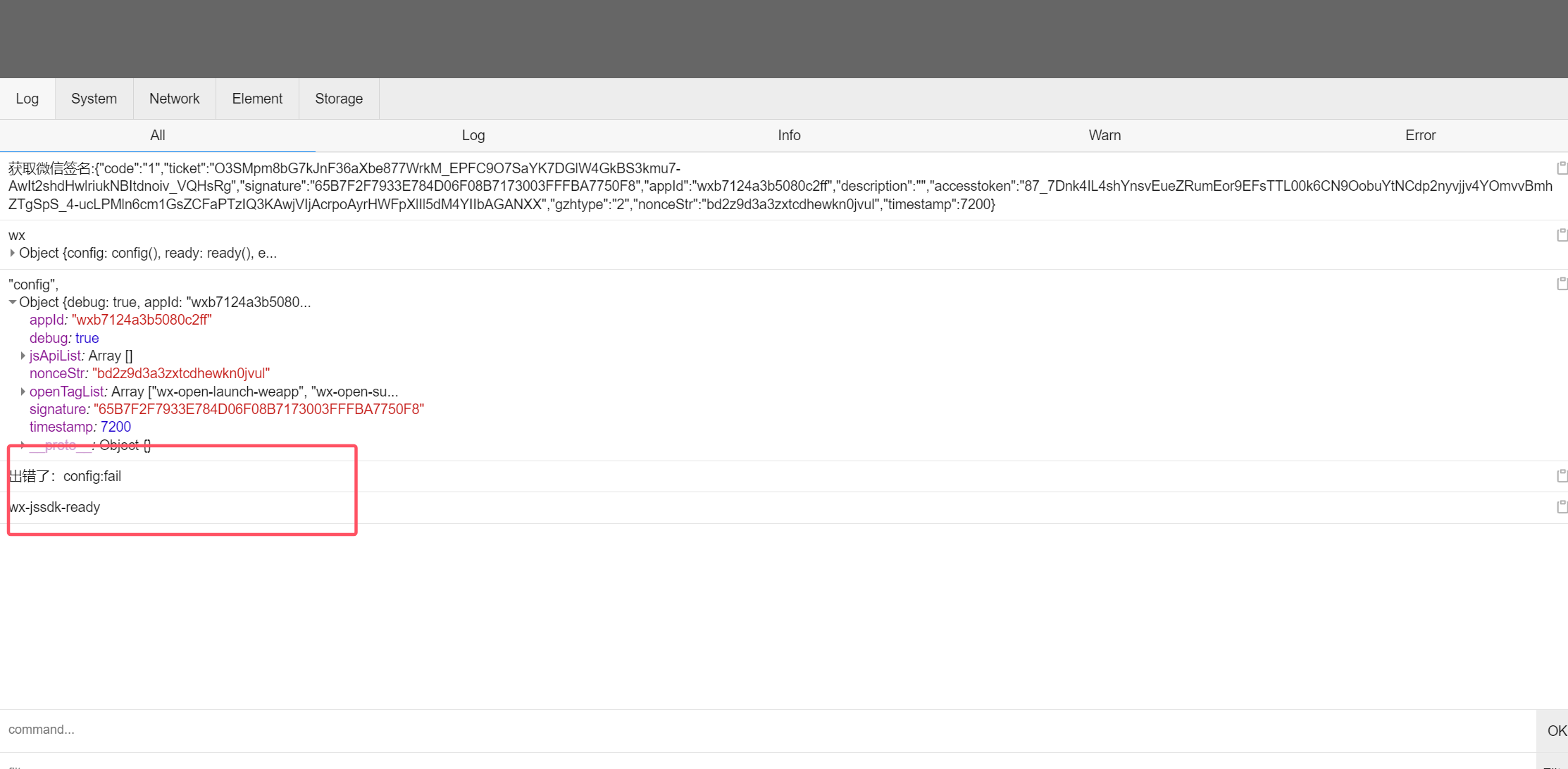Collapse the config Object details
Viewport: 1568px width, 769px height.
point(13,302)
